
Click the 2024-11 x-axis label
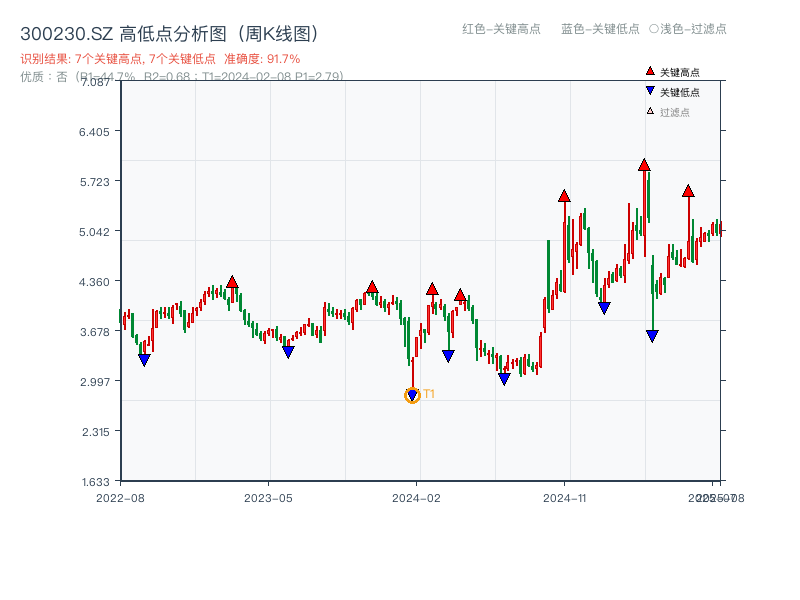point(564,498)
